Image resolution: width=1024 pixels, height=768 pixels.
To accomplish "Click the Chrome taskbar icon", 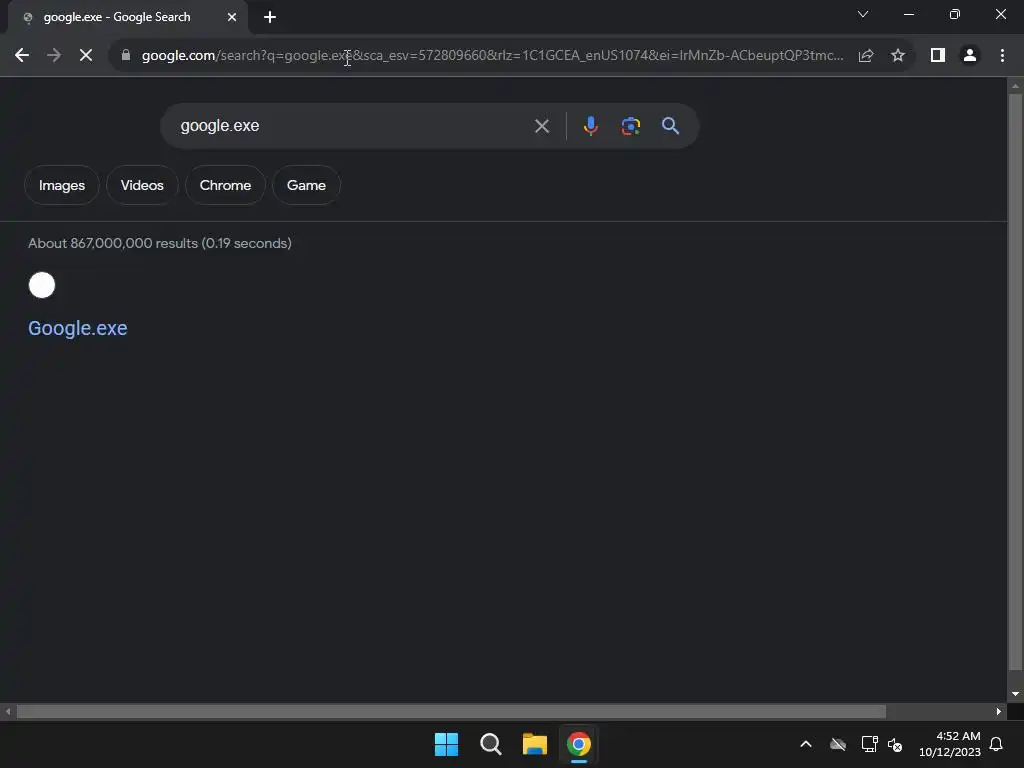I will tap(579, 744).
